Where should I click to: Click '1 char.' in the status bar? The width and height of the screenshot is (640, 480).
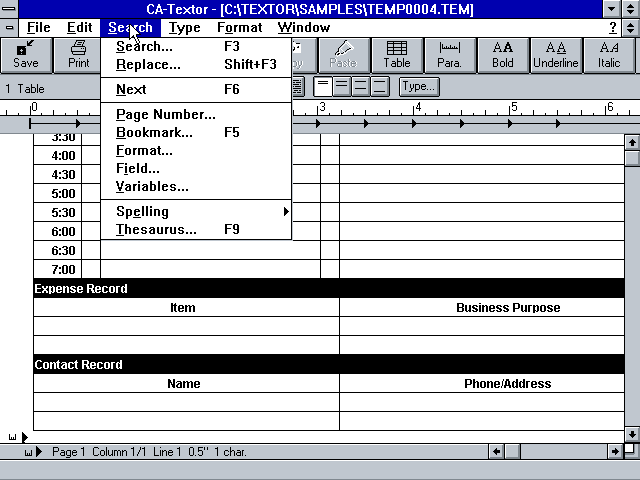[x=230, y=452]
